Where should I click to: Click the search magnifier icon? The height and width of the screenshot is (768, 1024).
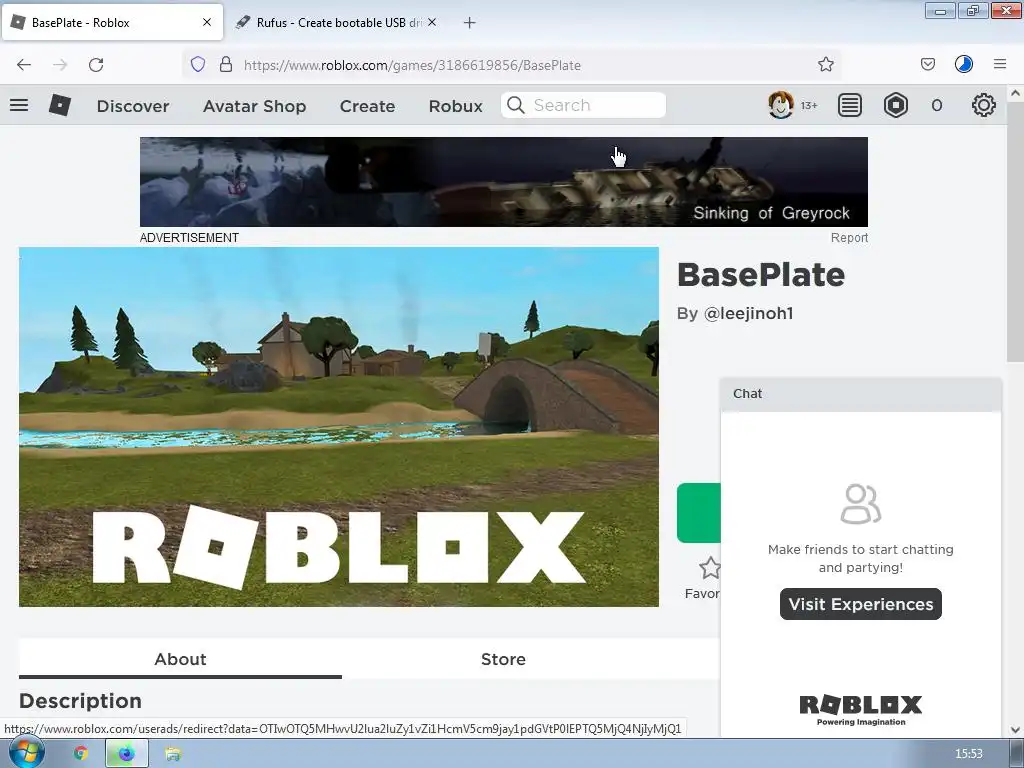[x=516, y=105]
